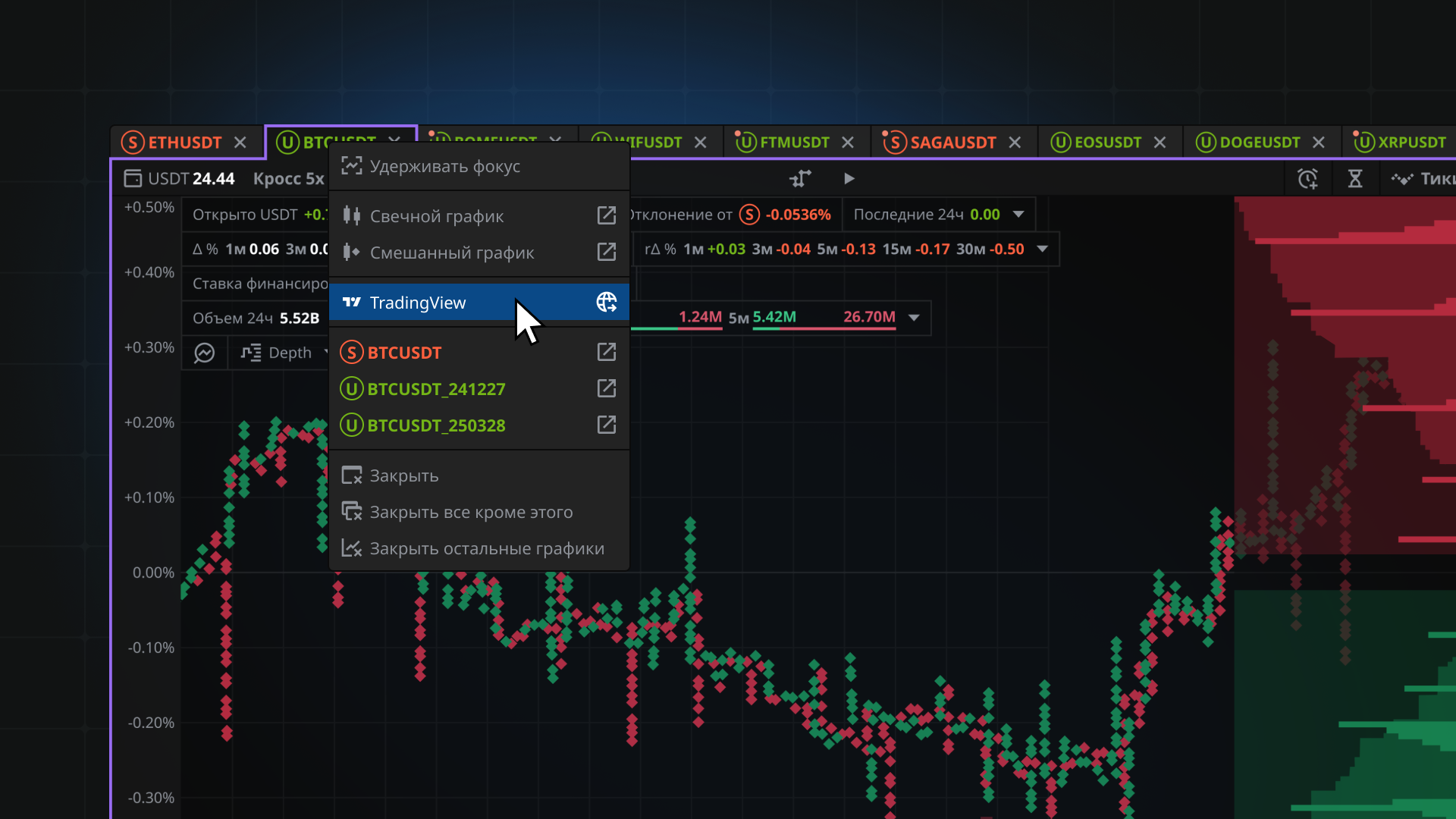Click the 'Кросс 5x' leverage button
The image size is (1456, 819).
[x=288, y=179]
